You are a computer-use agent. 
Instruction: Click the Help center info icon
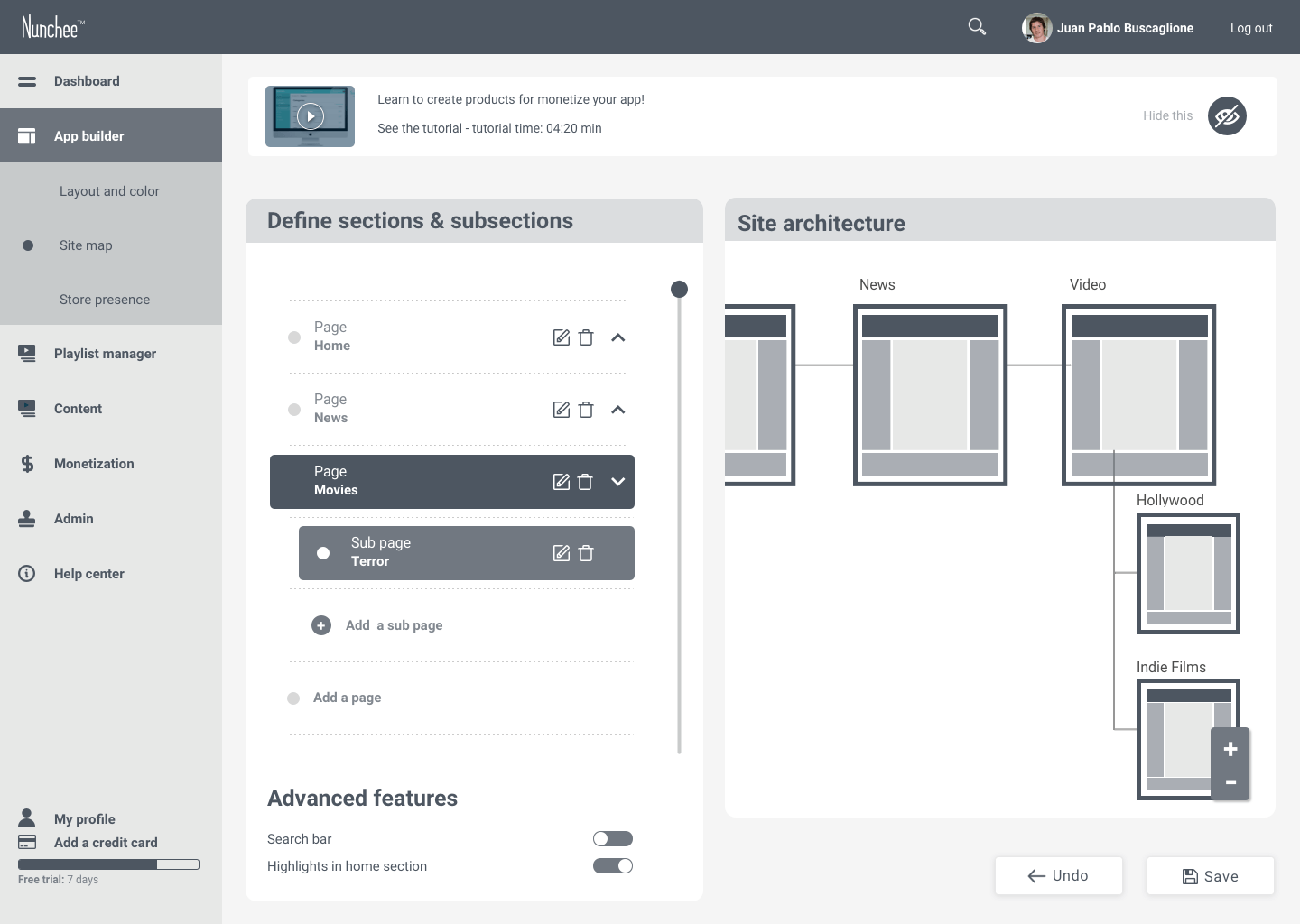(27, 574)
